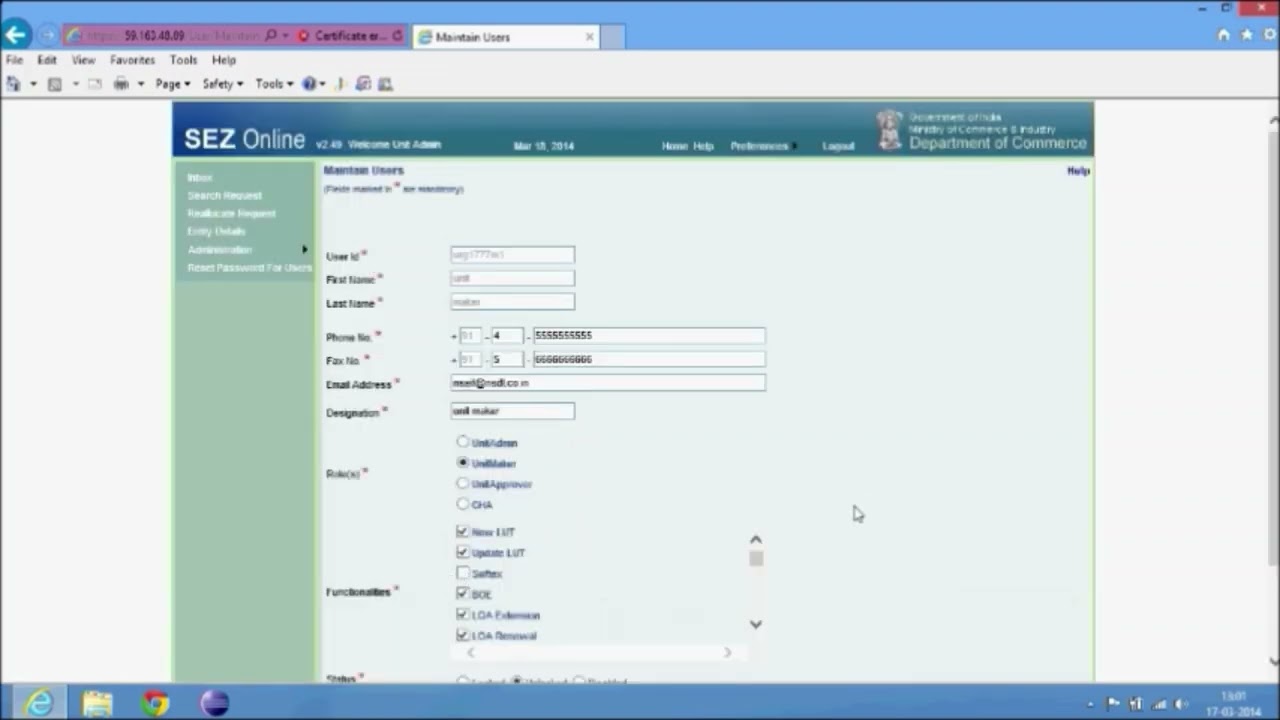Viewport: 1280px width, 720px height.
Task: Open the Edit menu
Action: pos(47,60)
